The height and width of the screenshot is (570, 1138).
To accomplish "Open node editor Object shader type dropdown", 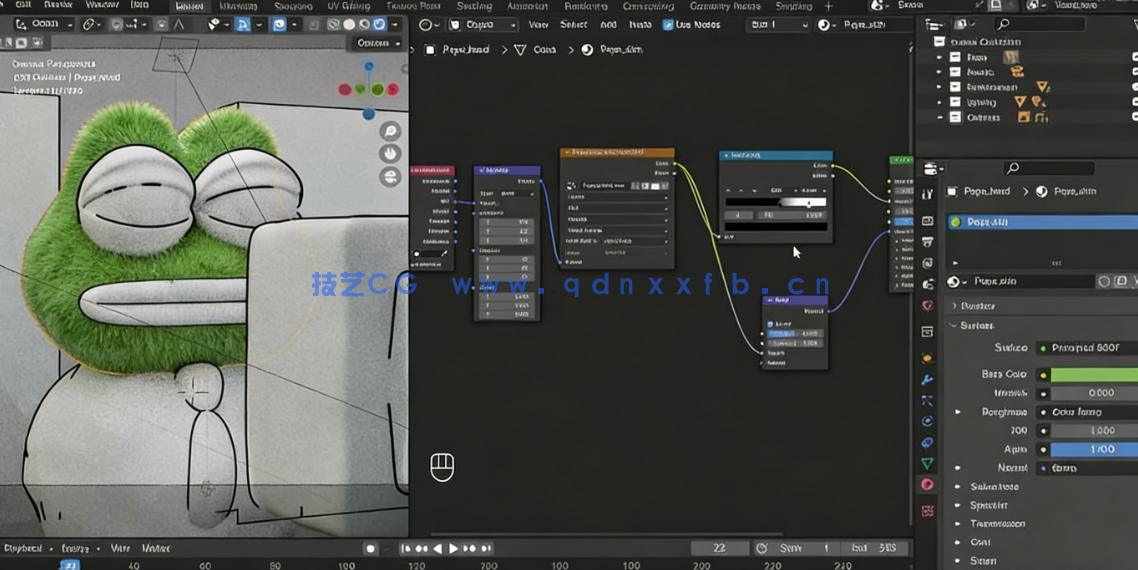I will 483,25.
